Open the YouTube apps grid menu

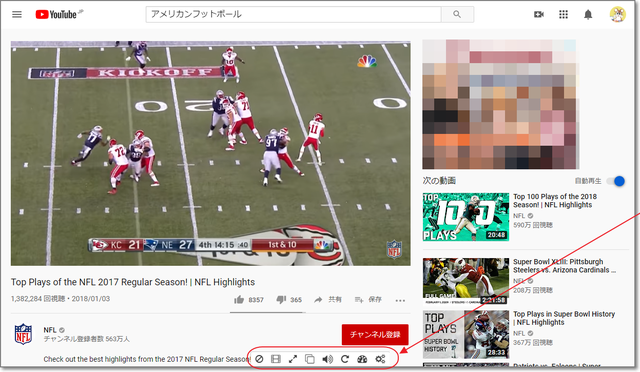[x=563, y=15]
